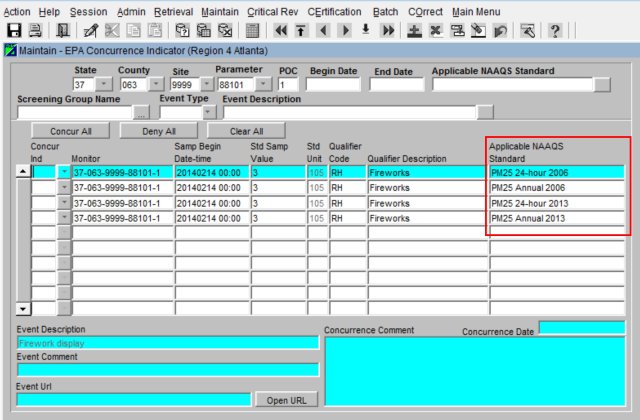Click the Event Url input field
640x420 pixels.
(x=134, y=400)
